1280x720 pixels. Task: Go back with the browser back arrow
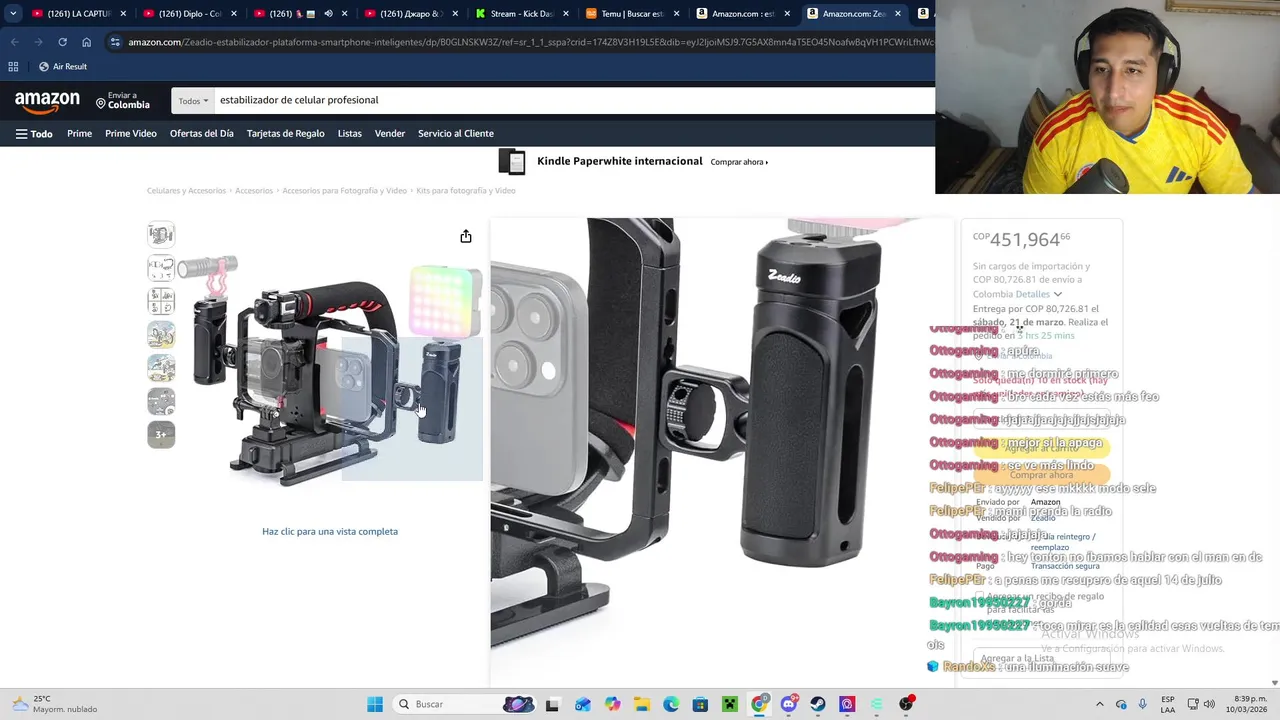pos(14,42)
